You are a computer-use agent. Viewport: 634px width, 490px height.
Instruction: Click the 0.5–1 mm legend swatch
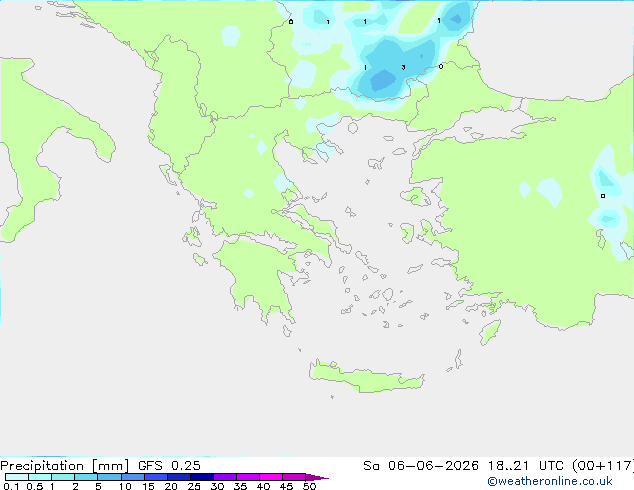pyautogui.click(x=40, y=477)
